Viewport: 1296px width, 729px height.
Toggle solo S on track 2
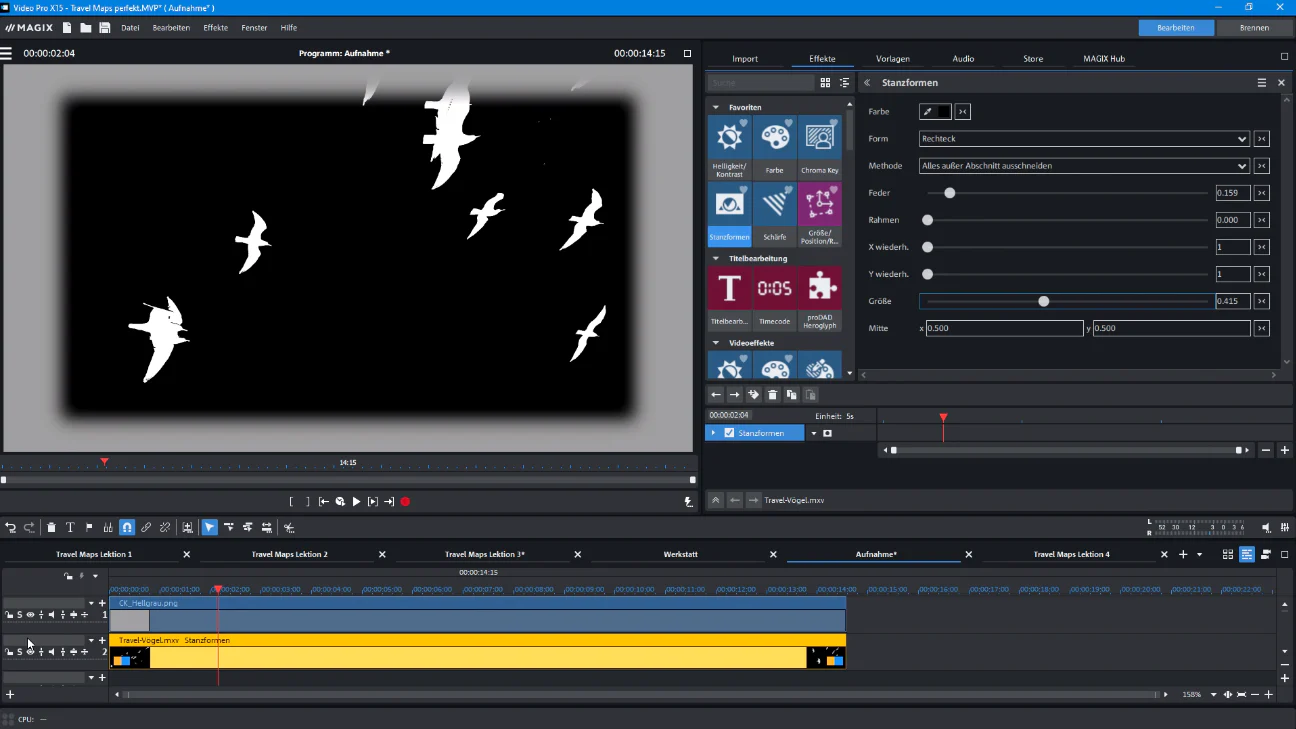click(x=19, y=652)
